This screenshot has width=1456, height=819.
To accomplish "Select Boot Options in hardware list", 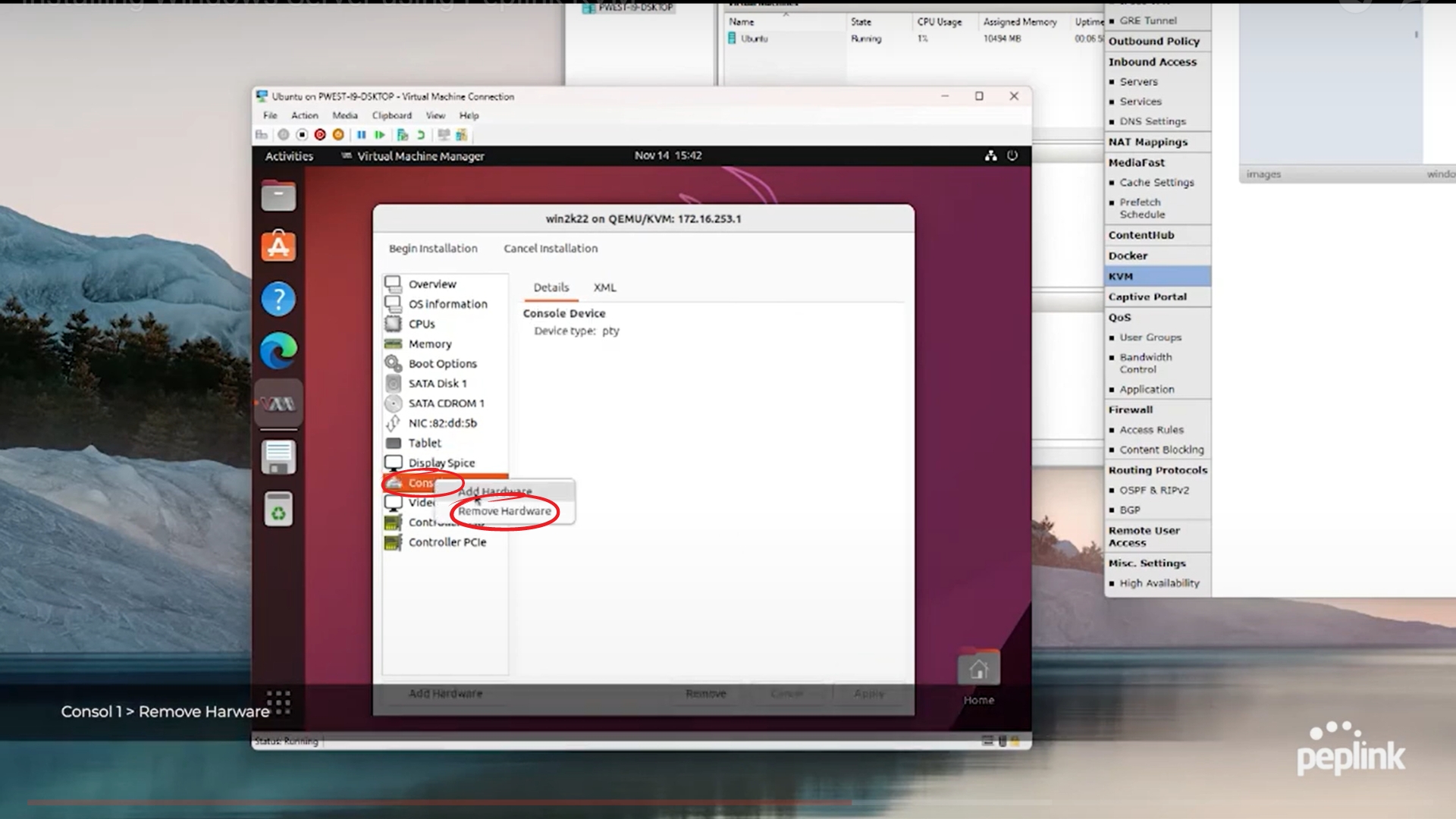I will point(442,364).
